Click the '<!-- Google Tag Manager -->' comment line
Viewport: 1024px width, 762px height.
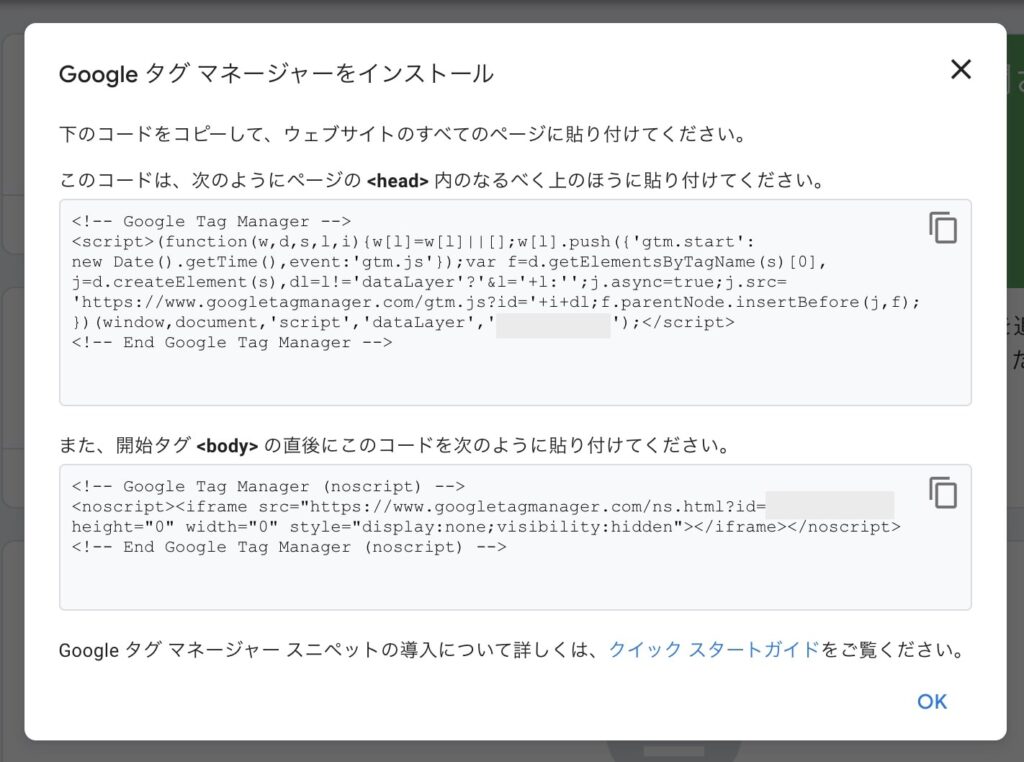click(x=212, y=221)
